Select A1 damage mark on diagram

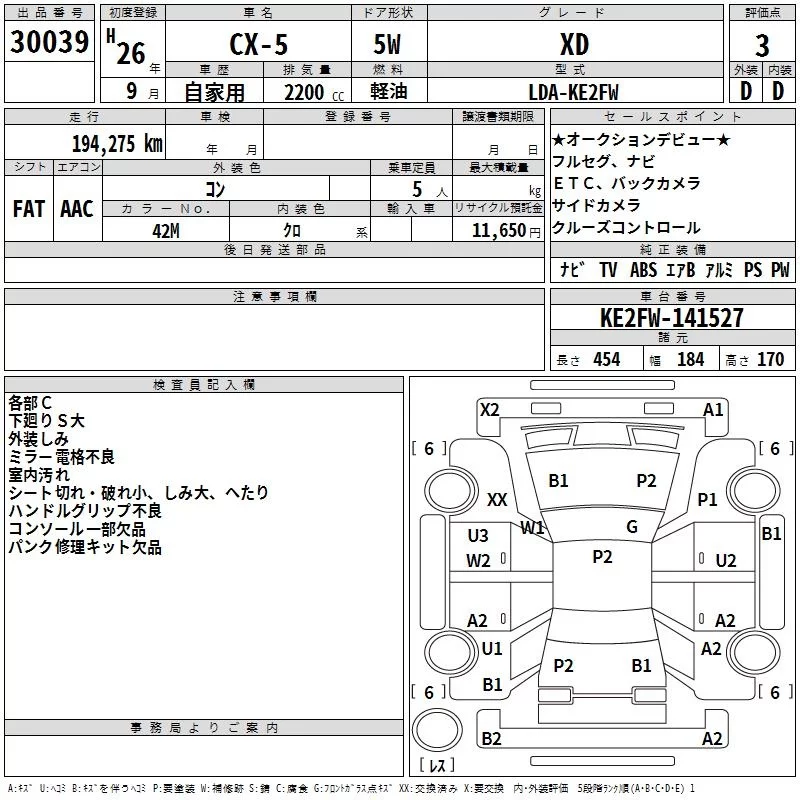coord(713,410)
